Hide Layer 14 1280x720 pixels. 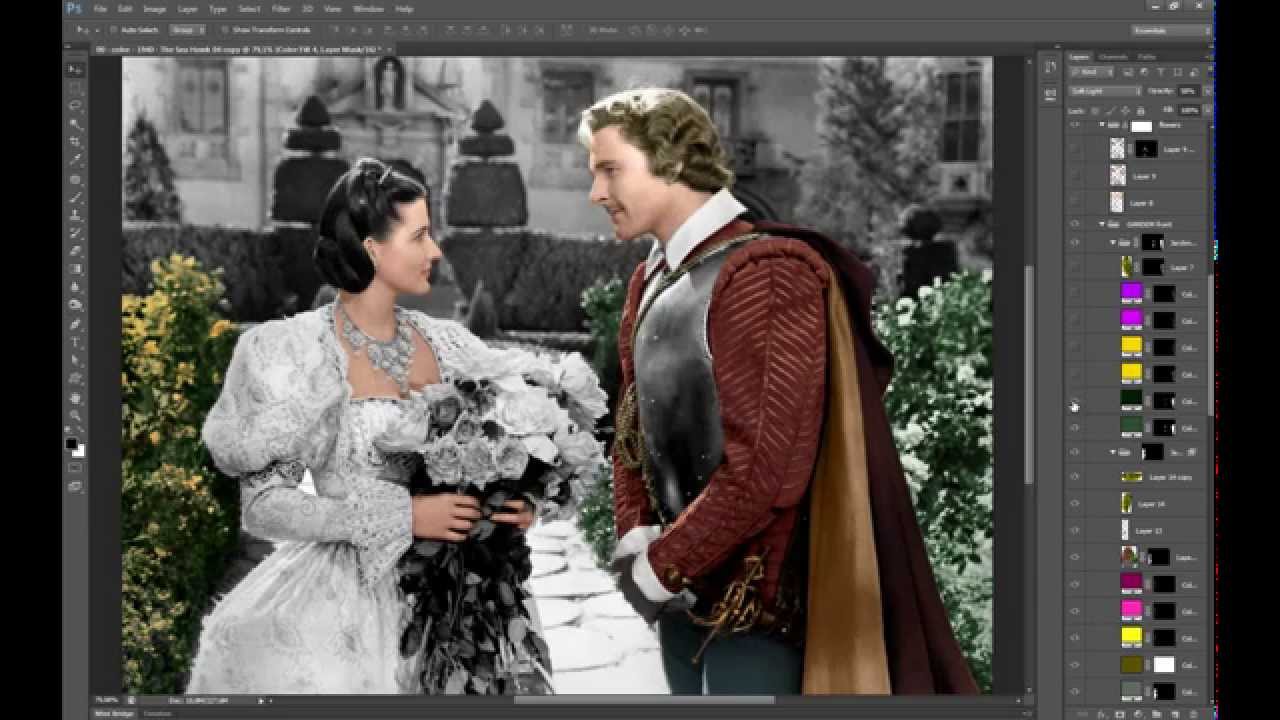pos(1075,504)
